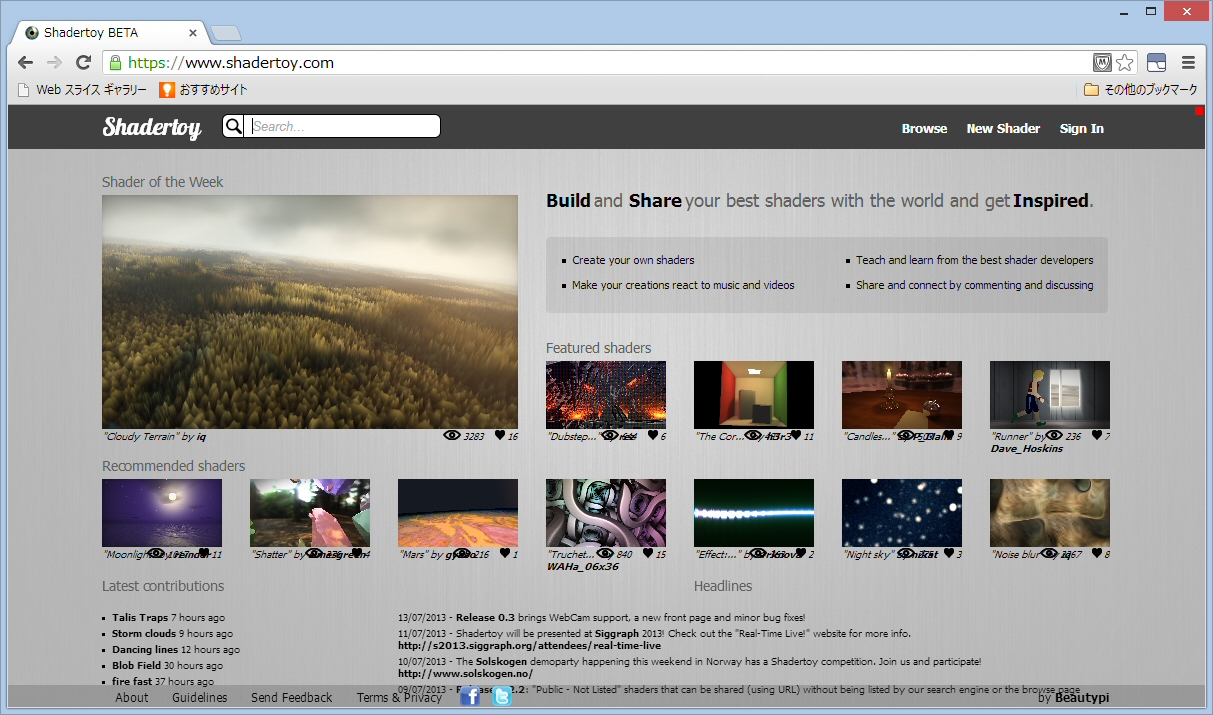This screenshot has height=715, width=1213.
Task: Focus the Shadertoy search field
Action: click(344, 126)
